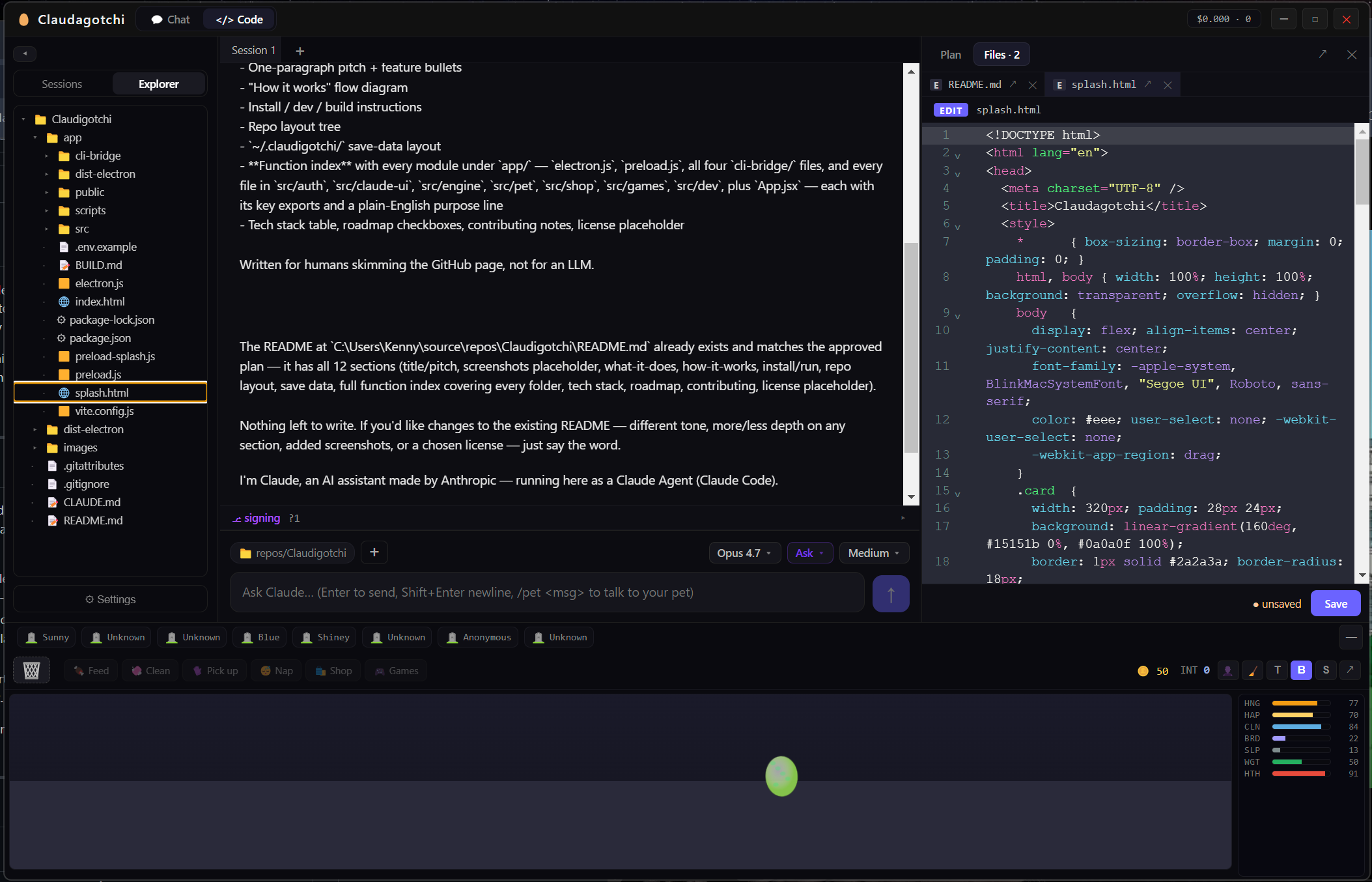Pop out the right files panel
The image size is (1372, 882).
pos(1323,55)
